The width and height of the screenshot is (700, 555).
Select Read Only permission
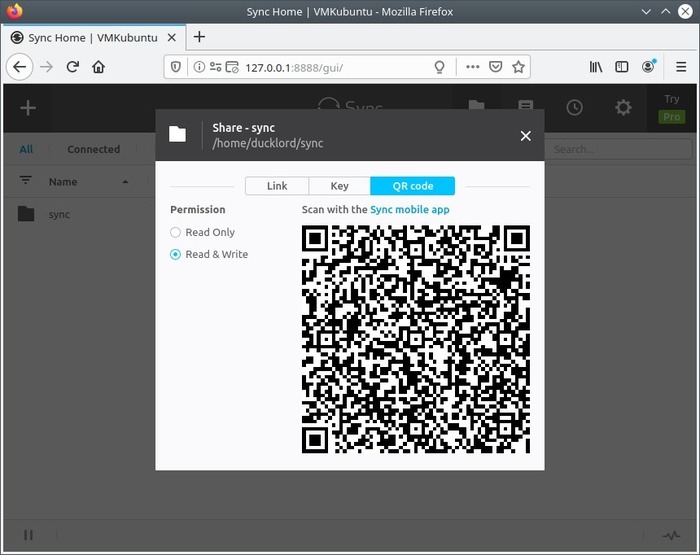(x=175, y=232)
